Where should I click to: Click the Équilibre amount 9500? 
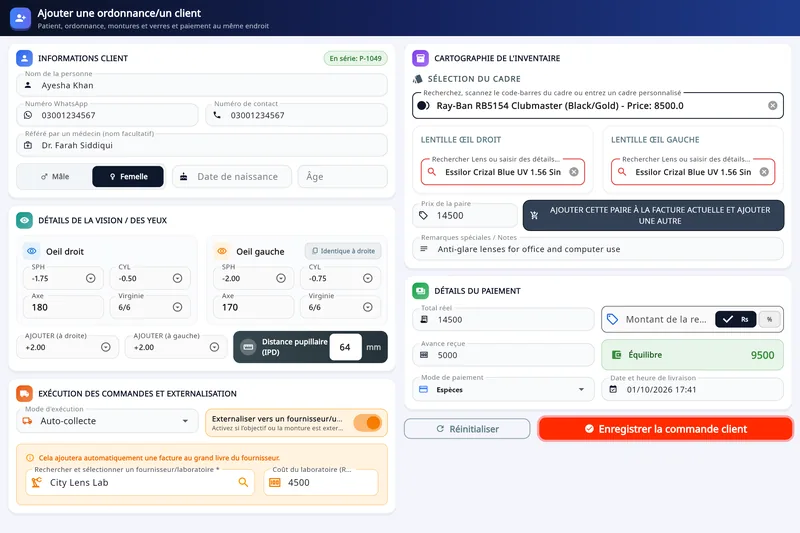pos(762,355)
